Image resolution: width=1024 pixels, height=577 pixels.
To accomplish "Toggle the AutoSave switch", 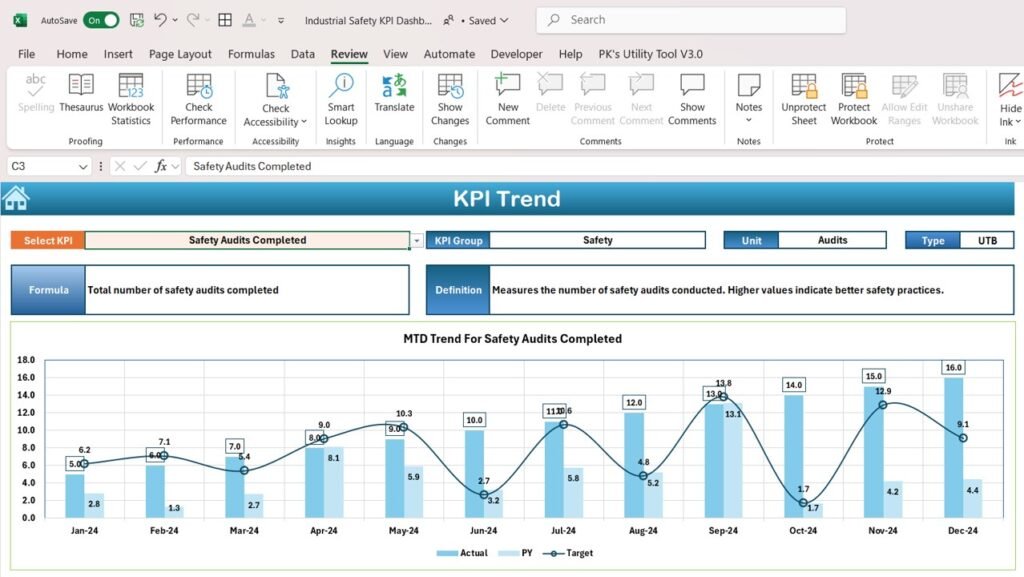I will point(101,20).
